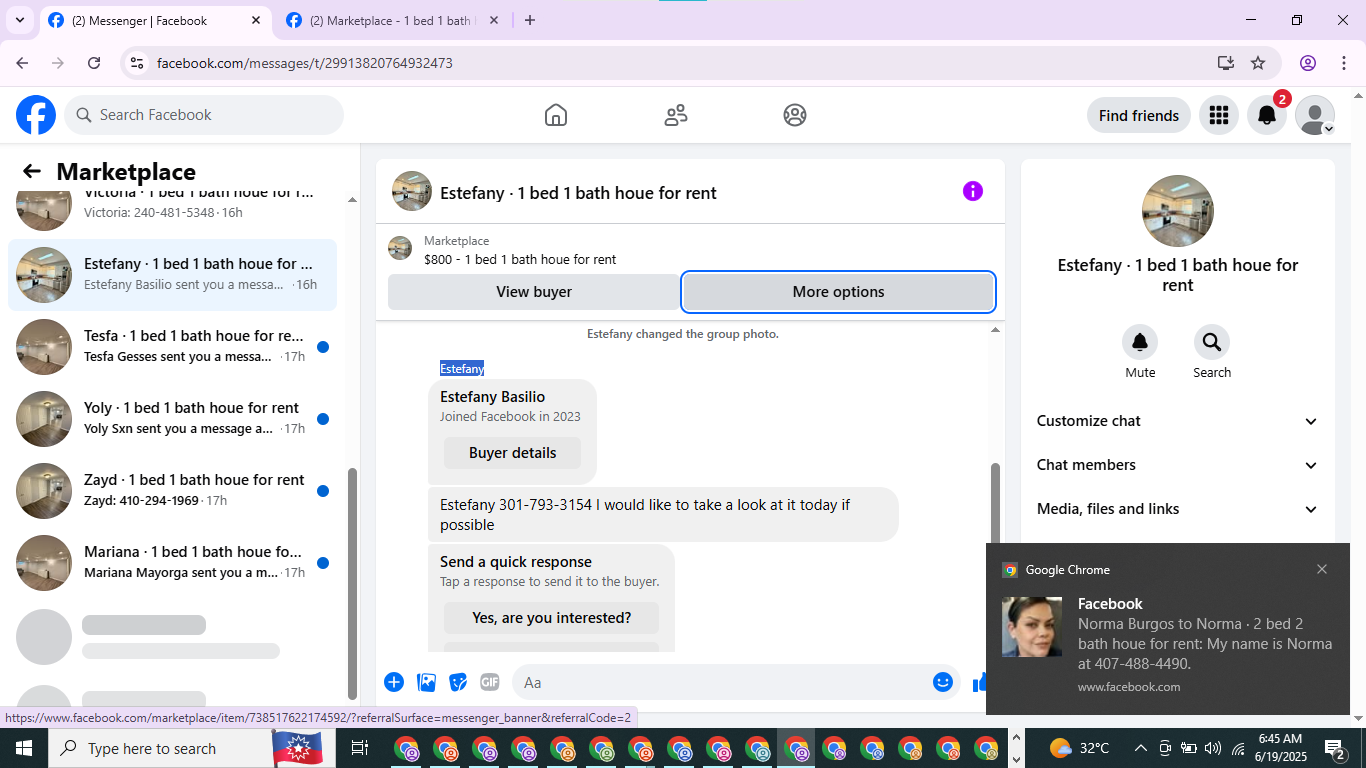Open the Groups icon in top navigation
The height and width of the screenshot is (768, 1366).
[x=795, y=115]
